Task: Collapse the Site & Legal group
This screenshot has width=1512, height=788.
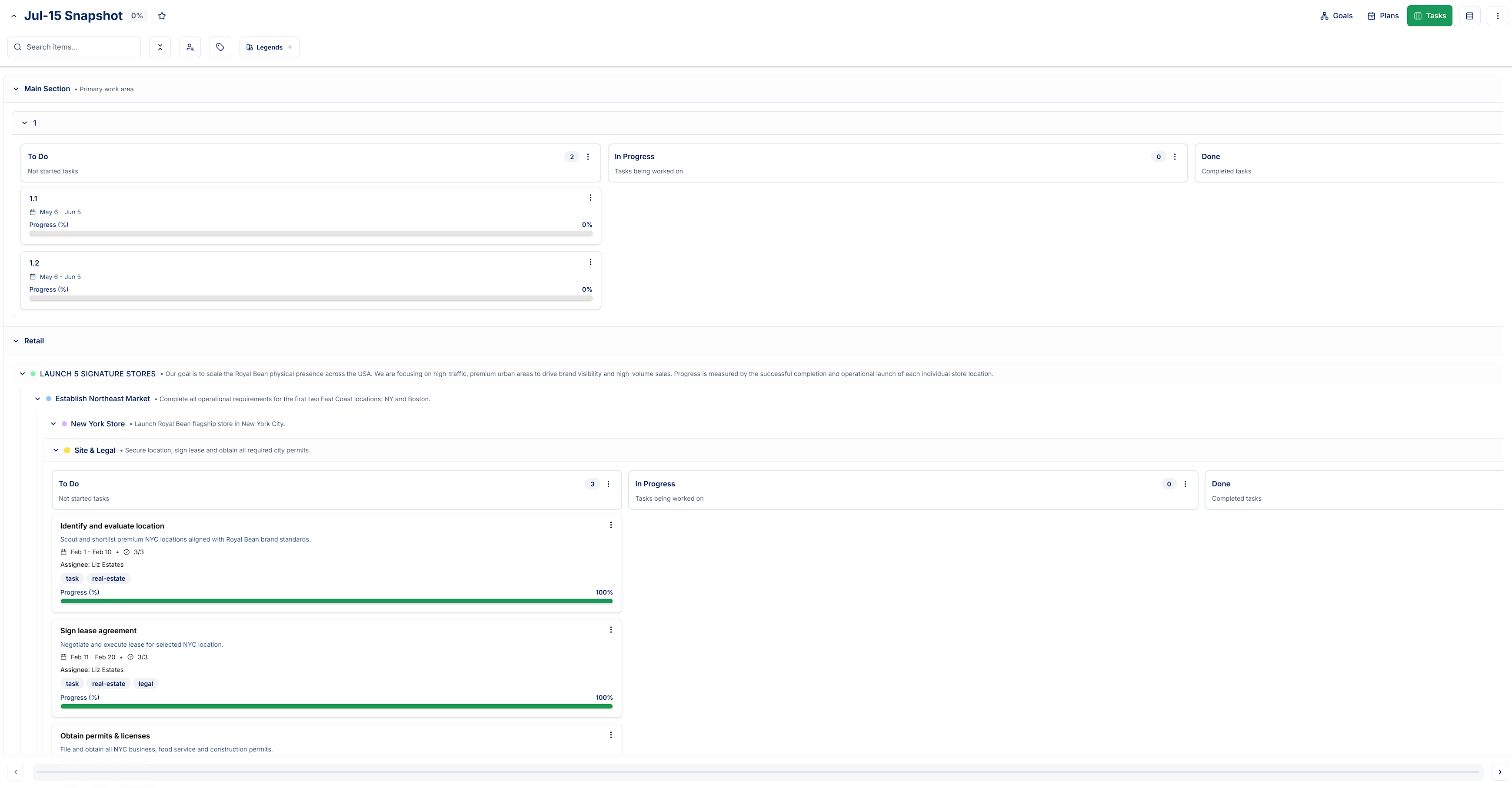Action: click(x=56, y=451)
